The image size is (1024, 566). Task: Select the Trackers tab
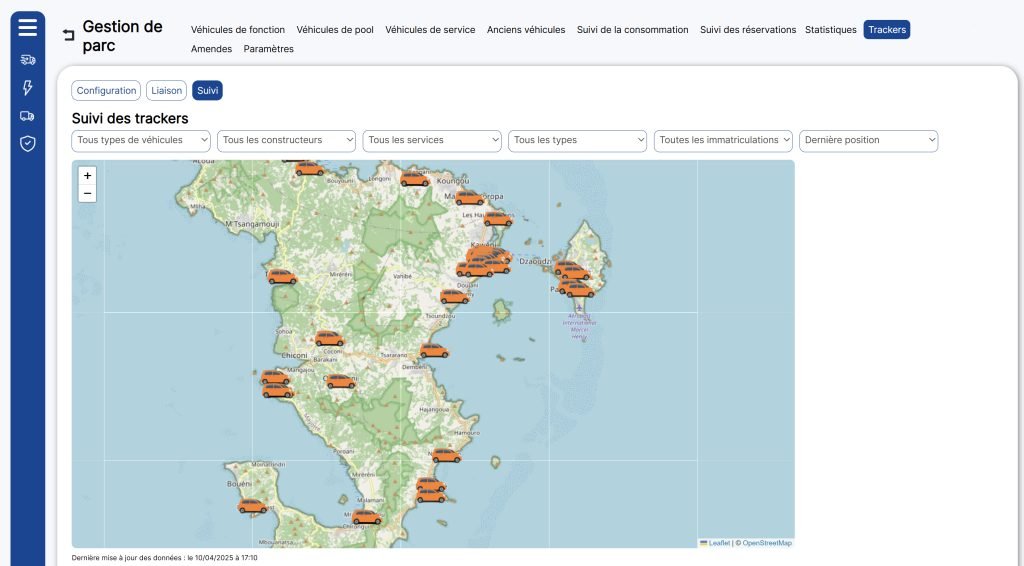[x=887, y=29]
